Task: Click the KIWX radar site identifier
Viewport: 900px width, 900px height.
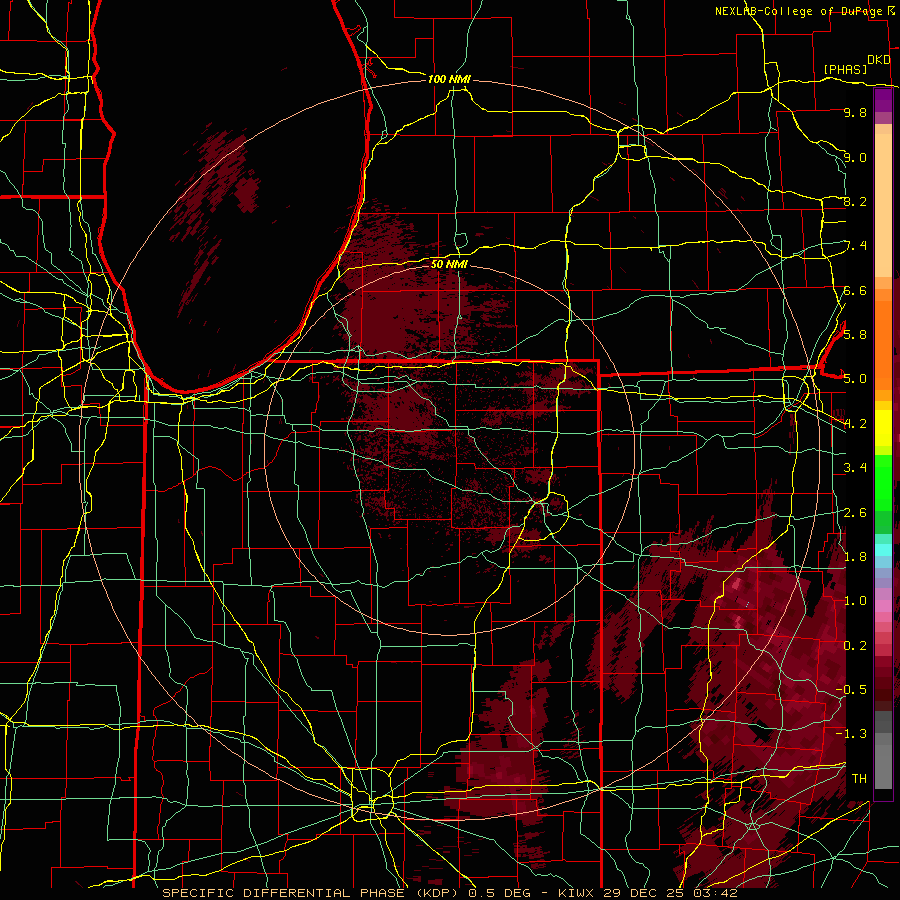Action: click(x=576, y=893)
